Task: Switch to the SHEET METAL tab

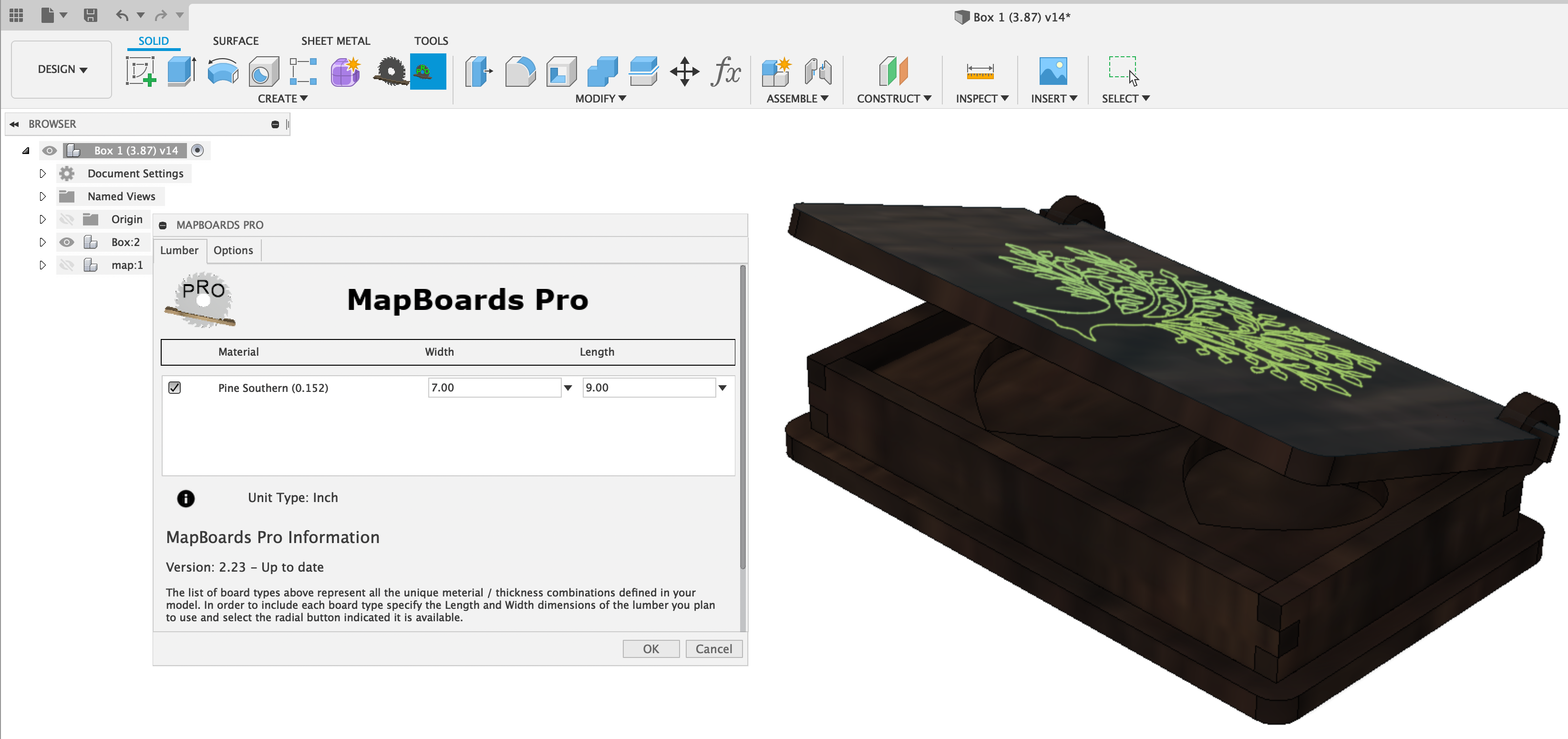Action: tap(335, 41)
